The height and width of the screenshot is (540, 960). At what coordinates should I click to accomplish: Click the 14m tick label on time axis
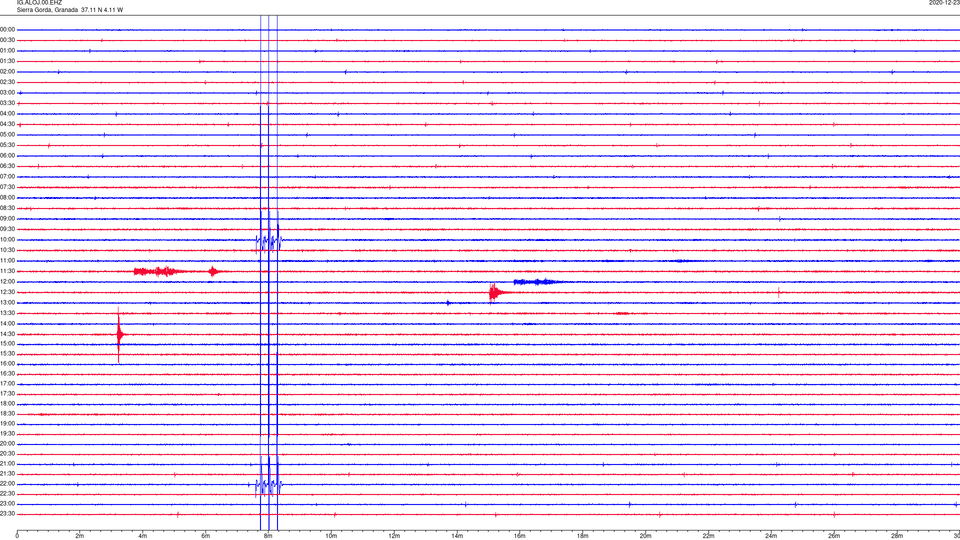point(457,536)
